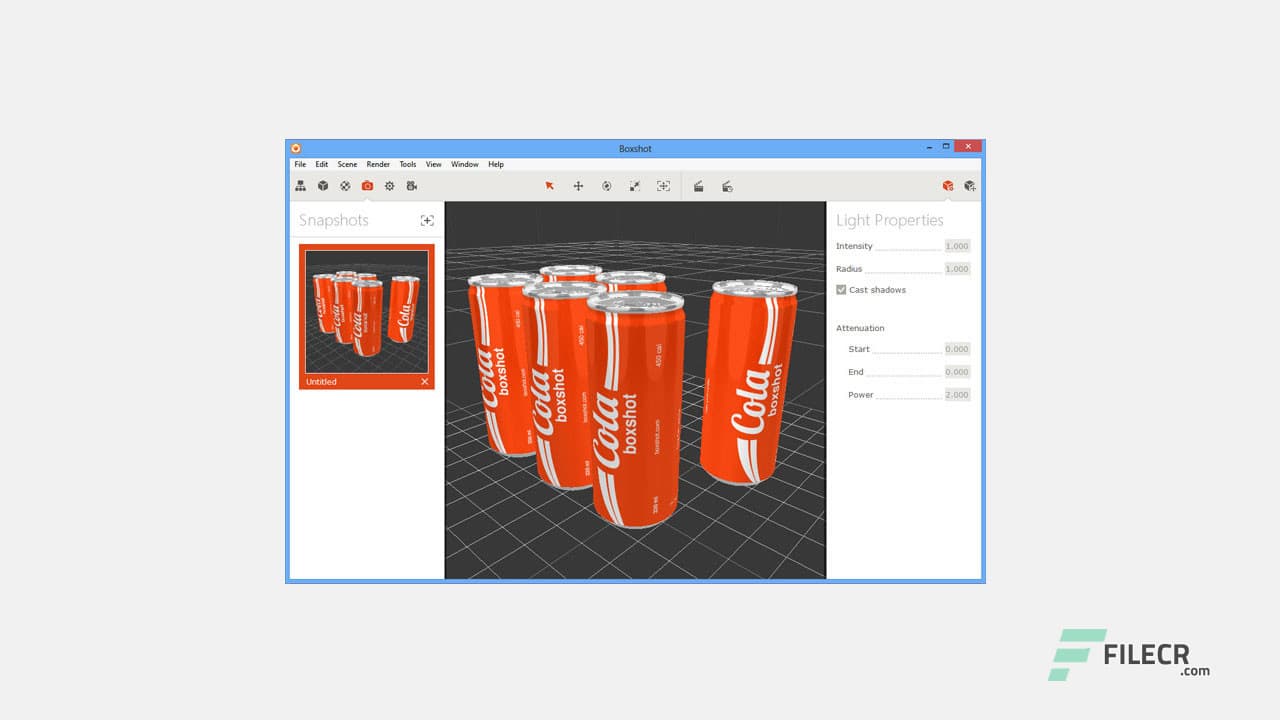Image resolution: width=1280 pixels, height=720 pixels.
Task: Activate the Scale tool
Action: [x=634, y=186]
